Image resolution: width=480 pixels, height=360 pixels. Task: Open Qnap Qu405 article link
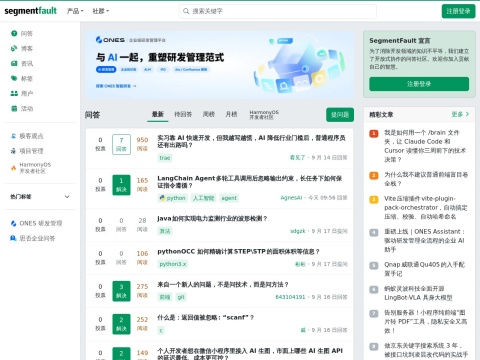424,269
